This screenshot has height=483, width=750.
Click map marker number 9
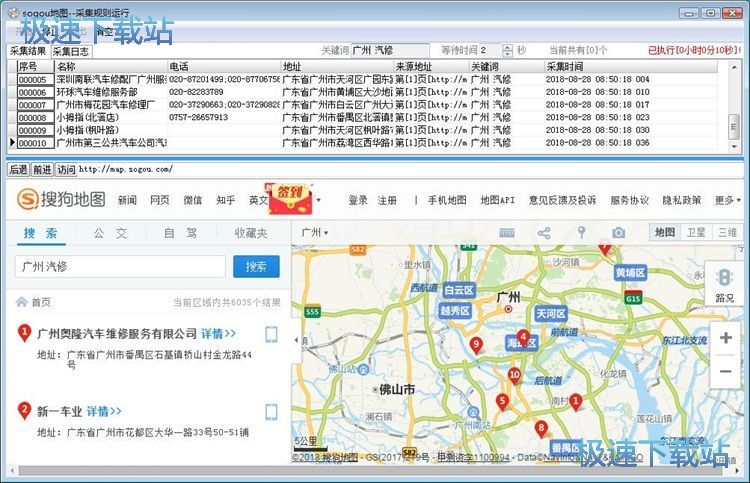(476, 345)
